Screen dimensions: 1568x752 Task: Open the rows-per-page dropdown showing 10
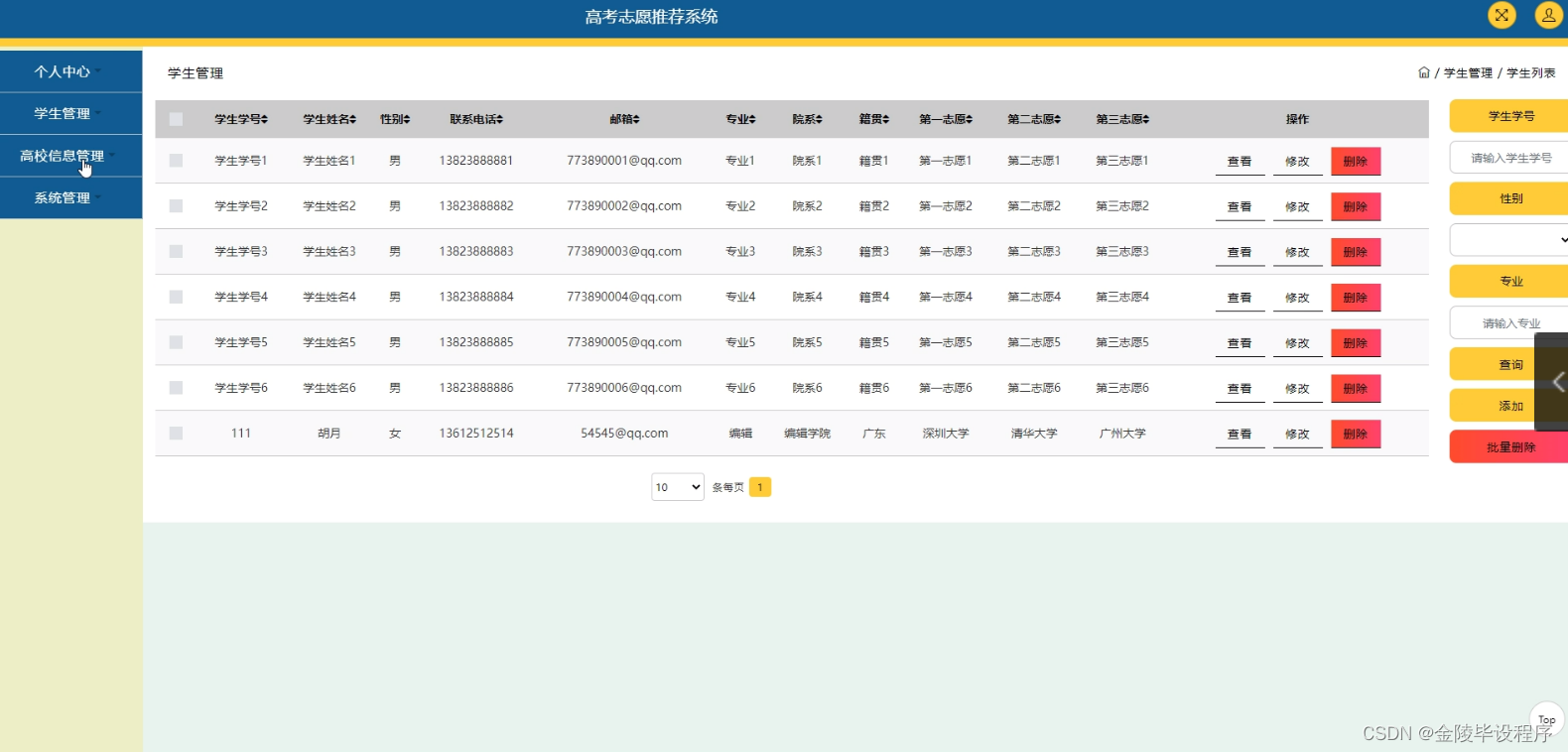[678, 487]
